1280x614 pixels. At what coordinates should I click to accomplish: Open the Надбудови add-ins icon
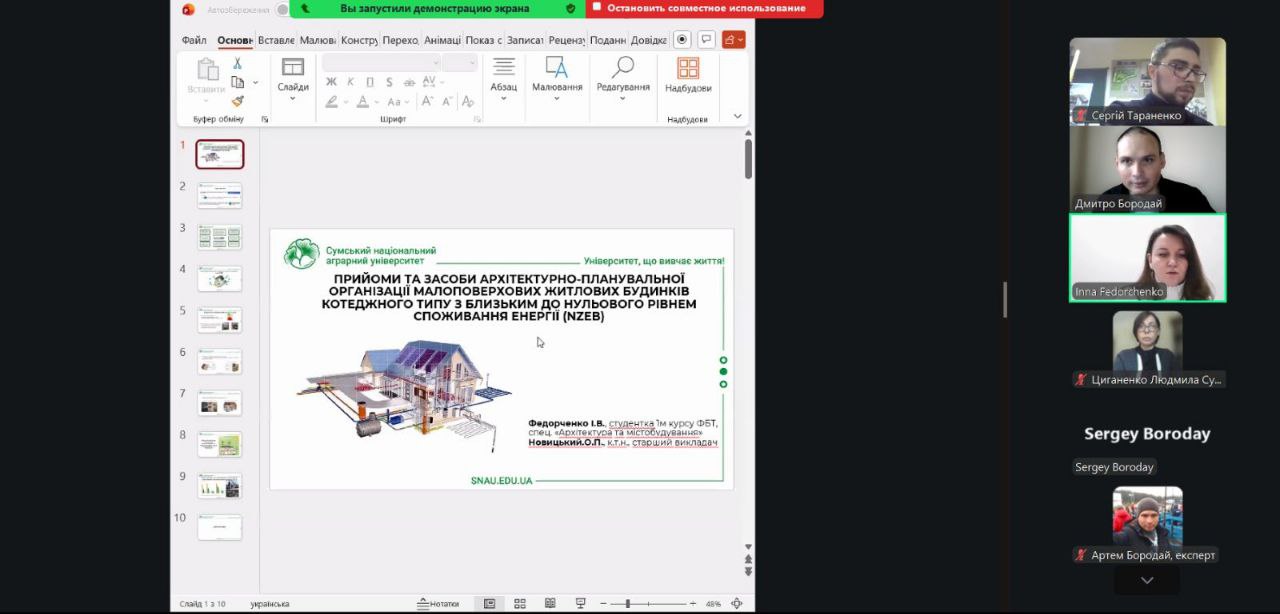click(x=688, y=69)
